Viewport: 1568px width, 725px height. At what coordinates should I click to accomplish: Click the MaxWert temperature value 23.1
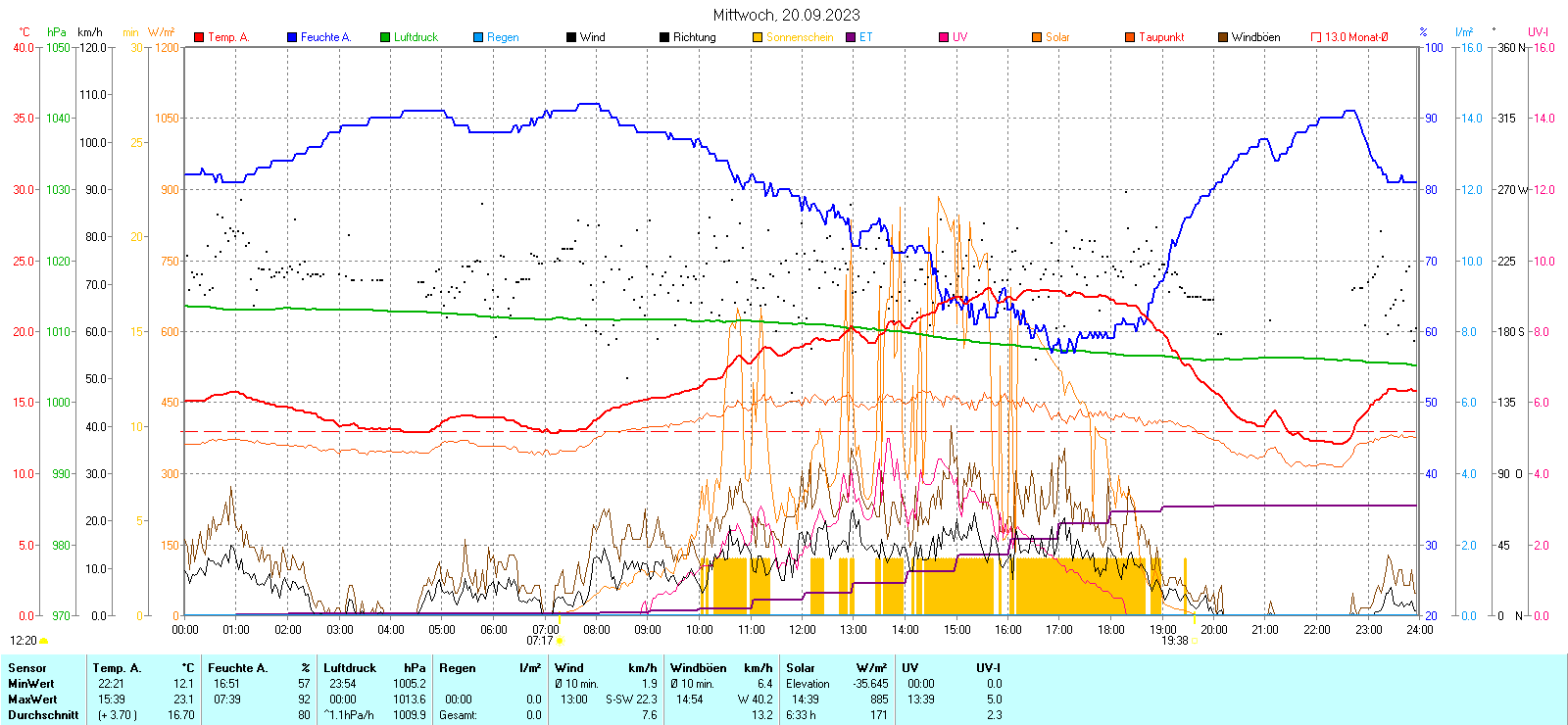pyautogui.click(x=183, y=700)
